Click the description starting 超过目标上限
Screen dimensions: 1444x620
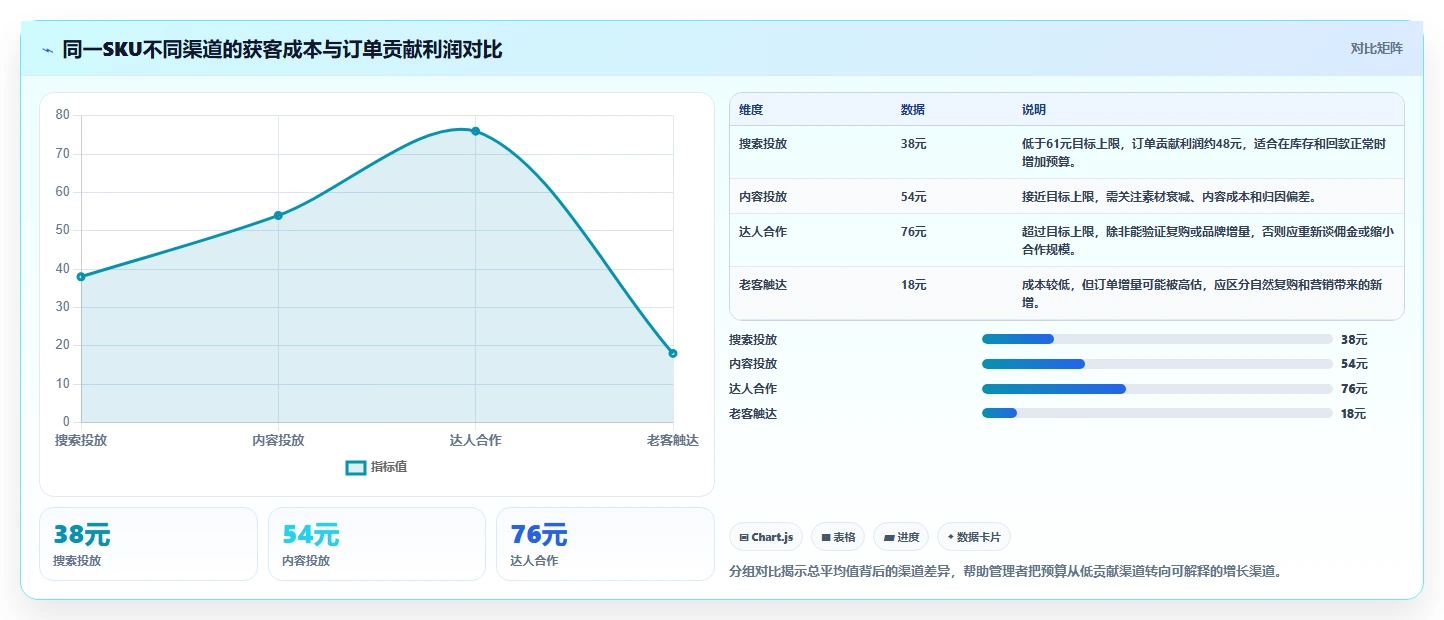1207,241
